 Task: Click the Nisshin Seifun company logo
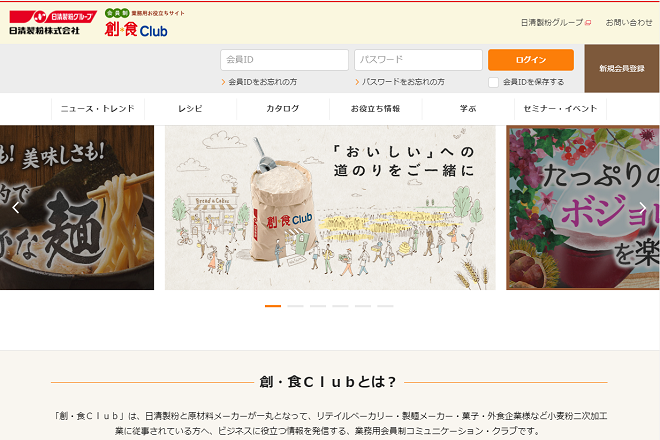[53, 23]
